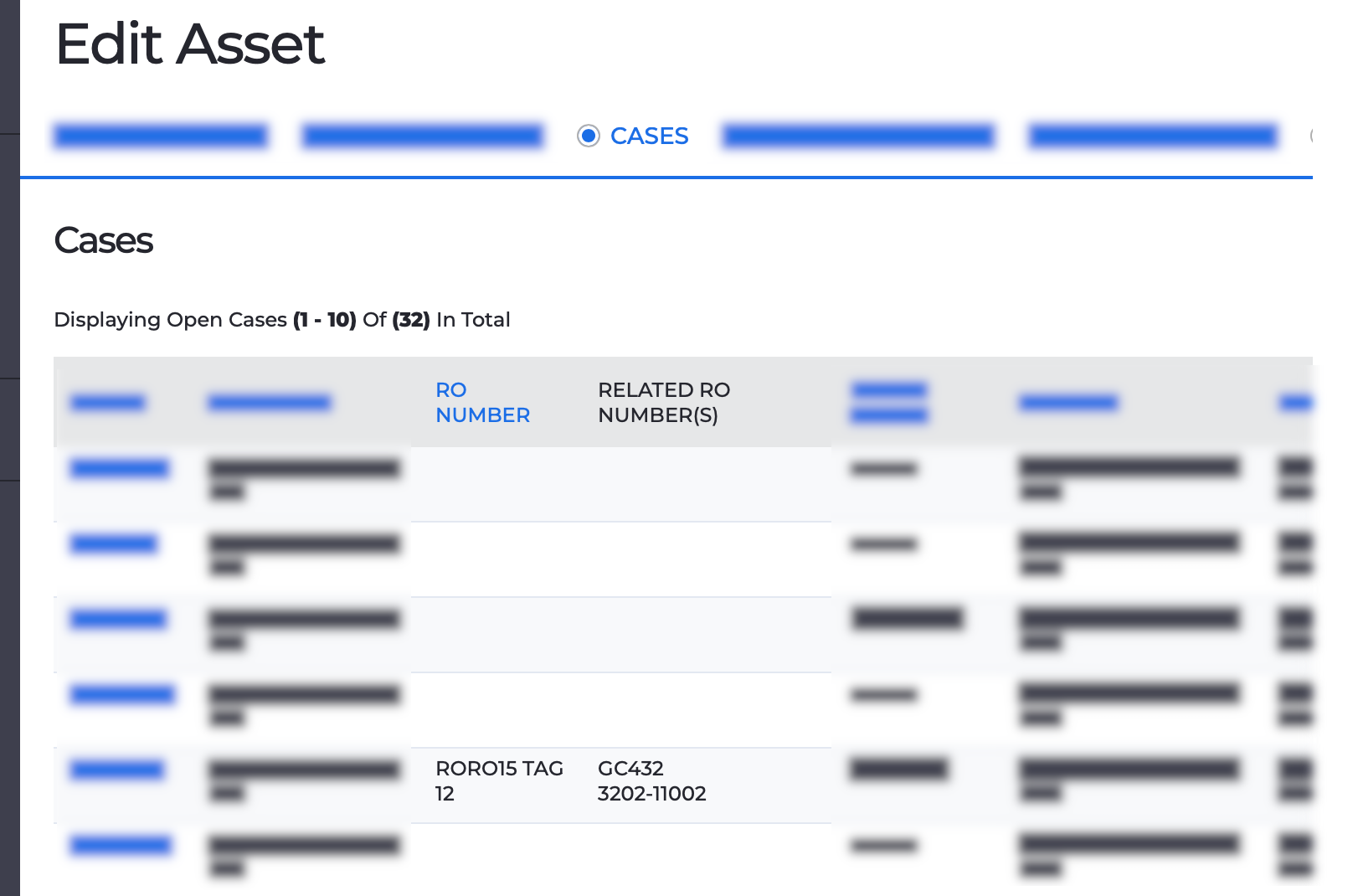The height and width of the screenshot is (896, 1353).
Task: Select the first navigation tab on the left
Action: 161,136
